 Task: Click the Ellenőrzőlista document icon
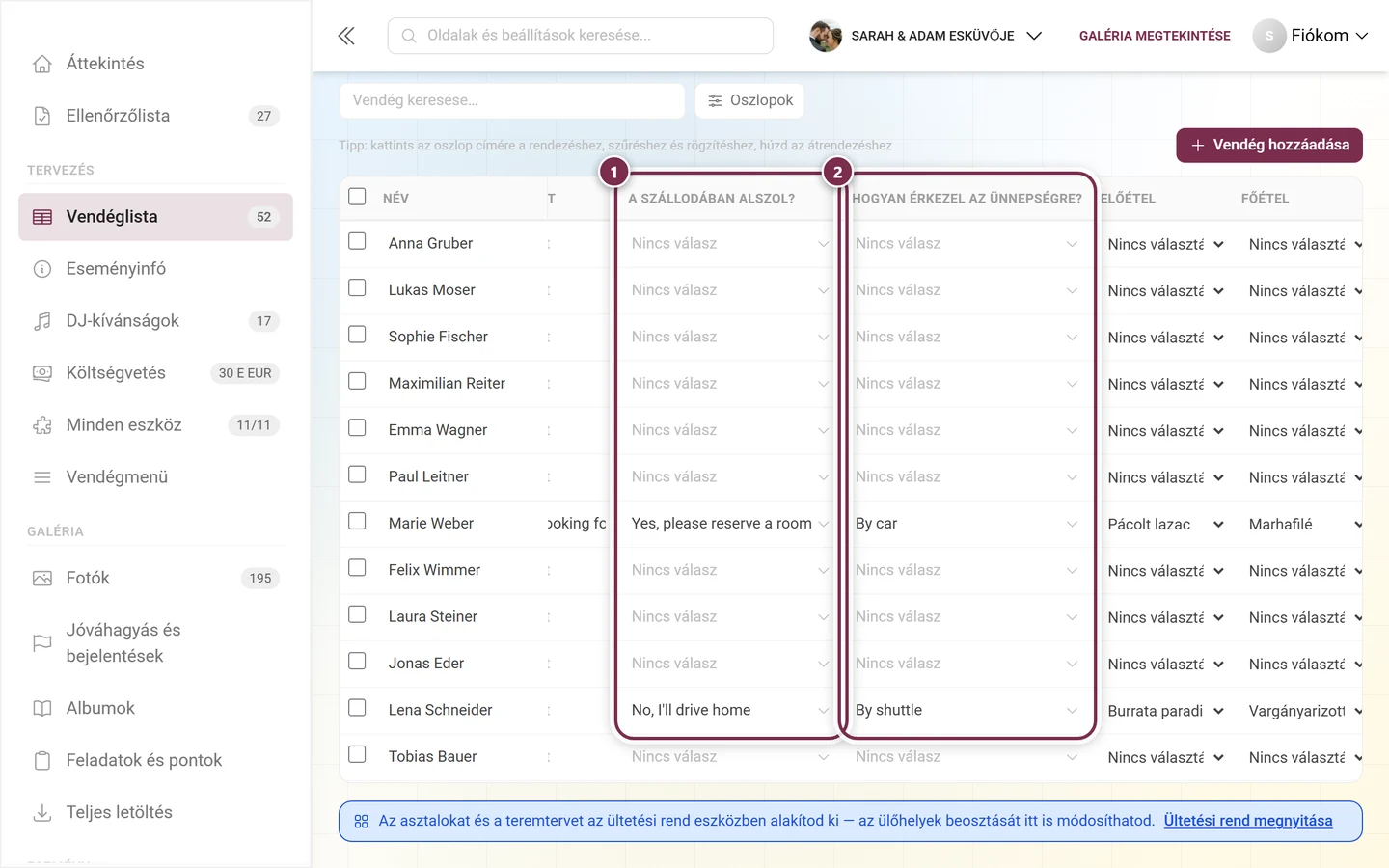point(42,116)
